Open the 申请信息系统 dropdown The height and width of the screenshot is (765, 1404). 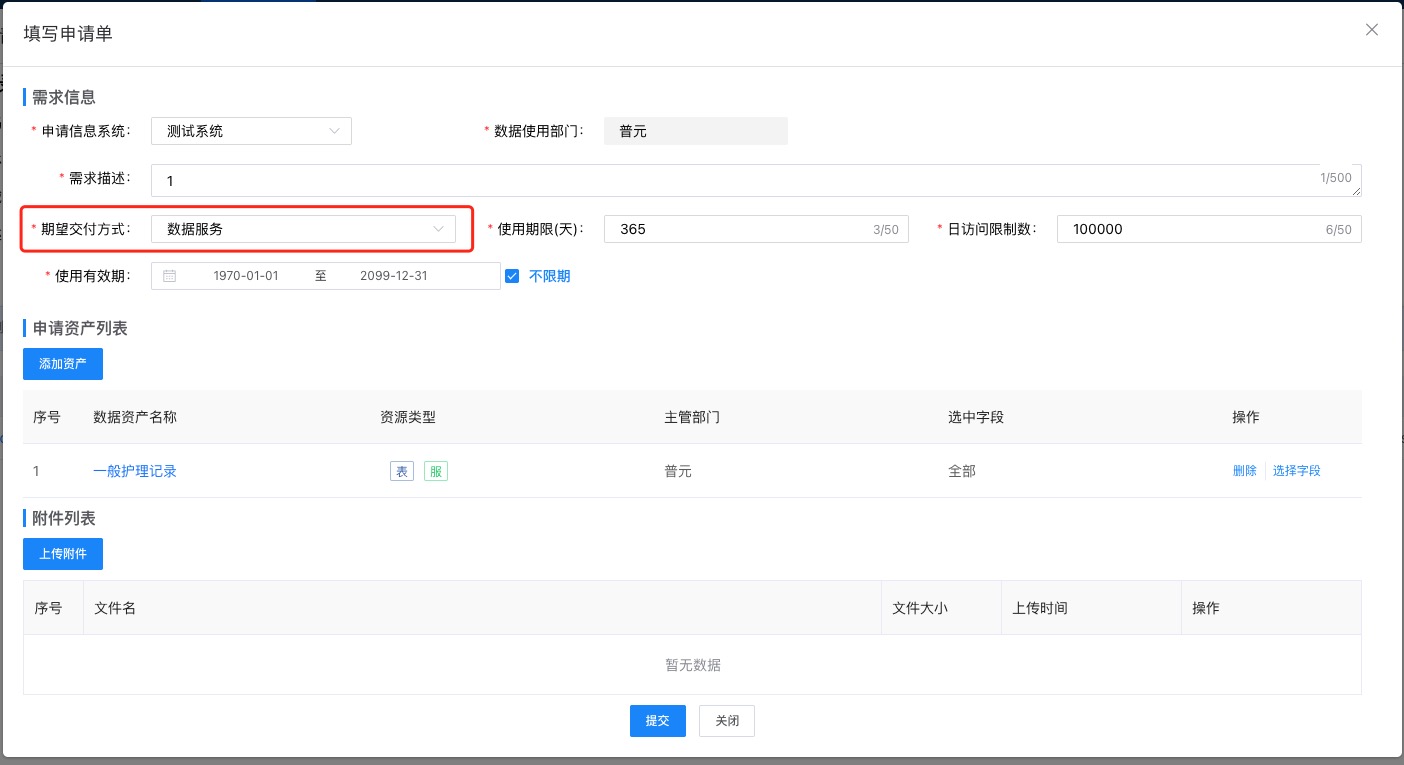251,131
